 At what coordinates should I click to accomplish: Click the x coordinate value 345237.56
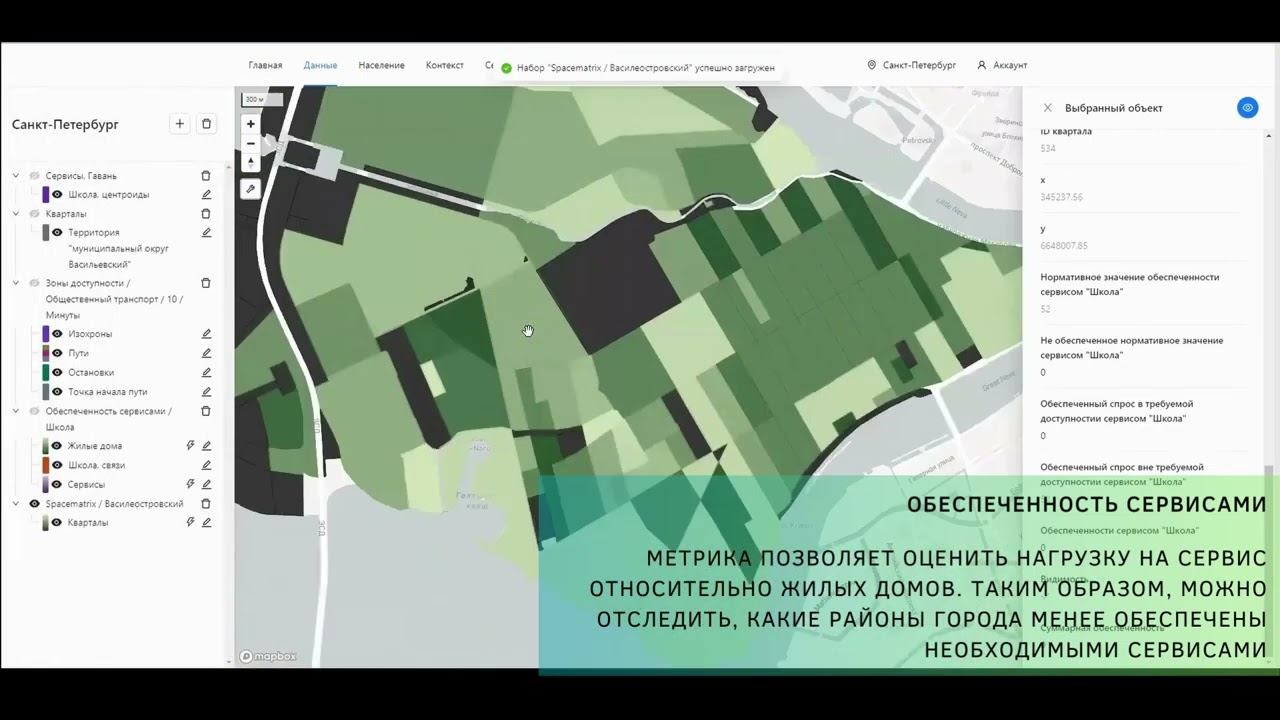coord(1062,197)
